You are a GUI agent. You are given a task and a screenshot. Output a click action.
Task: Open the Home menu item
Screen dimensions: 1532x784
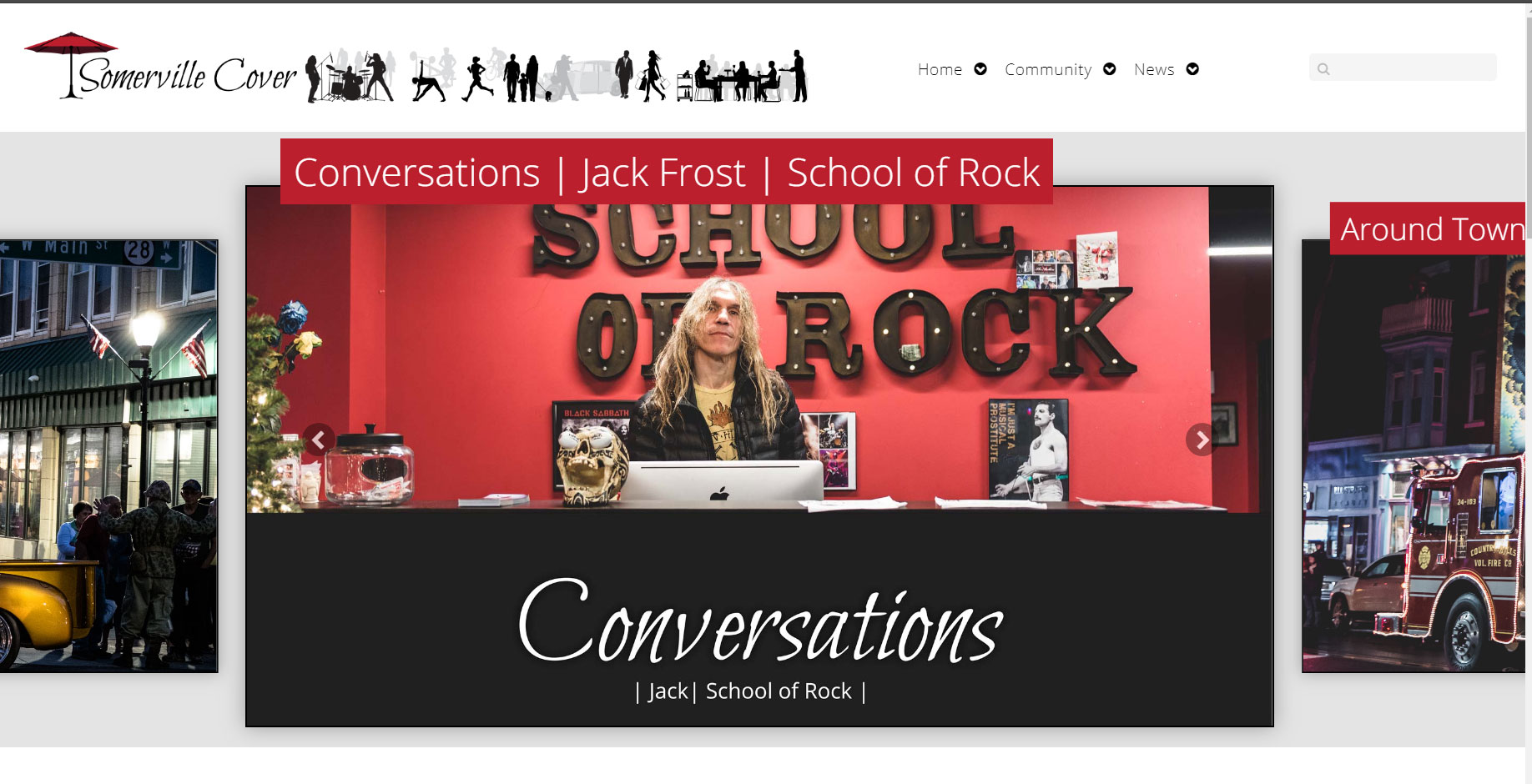click(940, 69)
